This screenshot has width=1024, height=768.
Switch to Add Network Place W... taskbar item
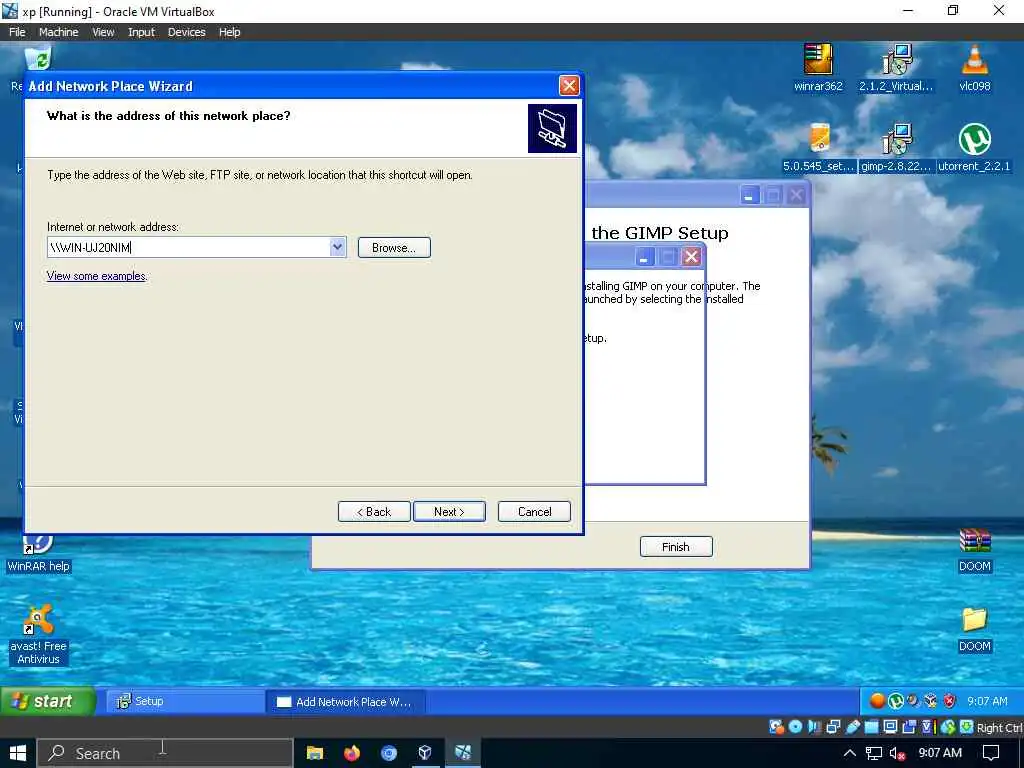(x=347, y=701)
